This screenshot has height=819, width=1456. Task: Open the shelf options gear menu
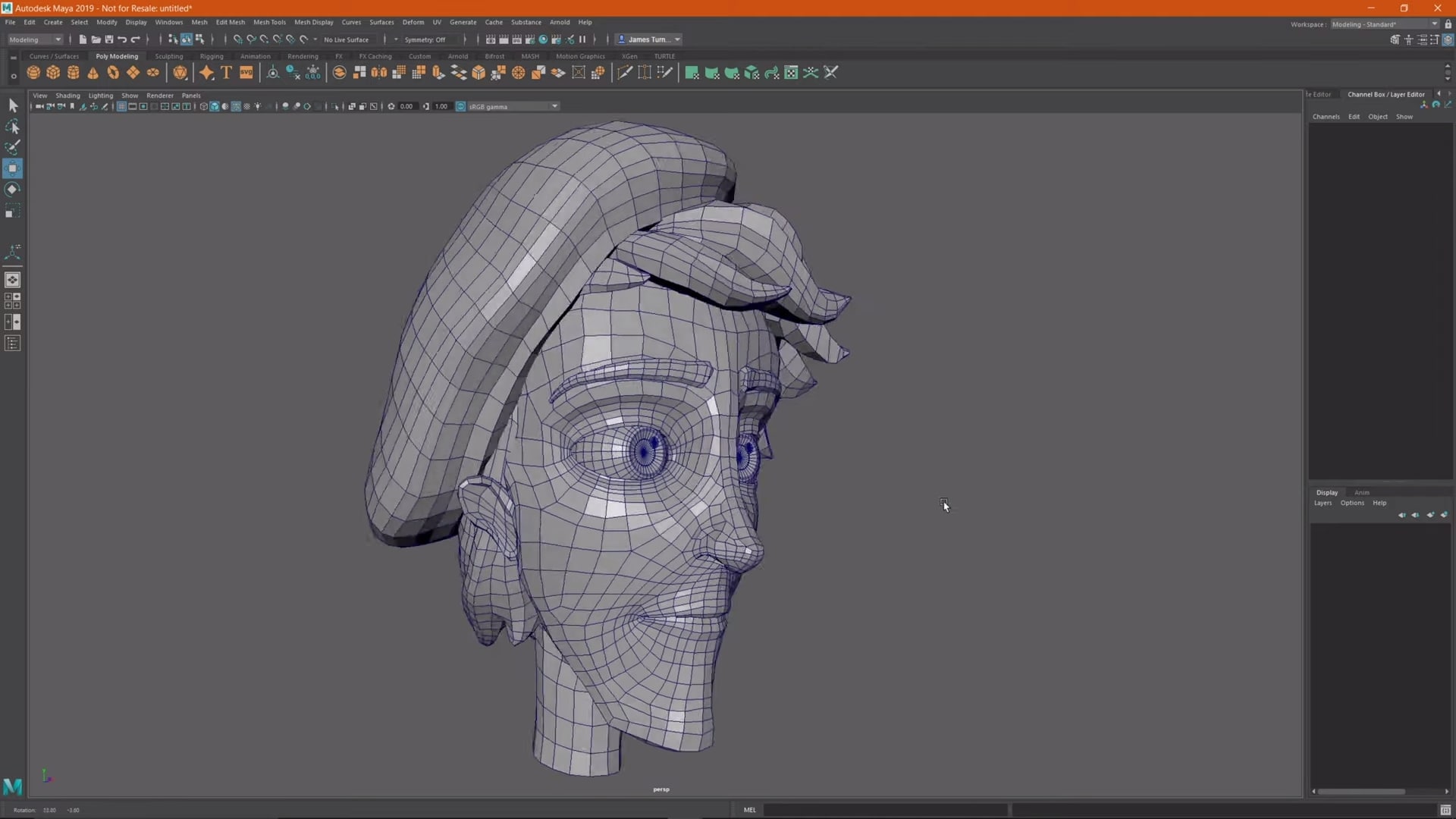pyautogui.click(x=13, y=75)
